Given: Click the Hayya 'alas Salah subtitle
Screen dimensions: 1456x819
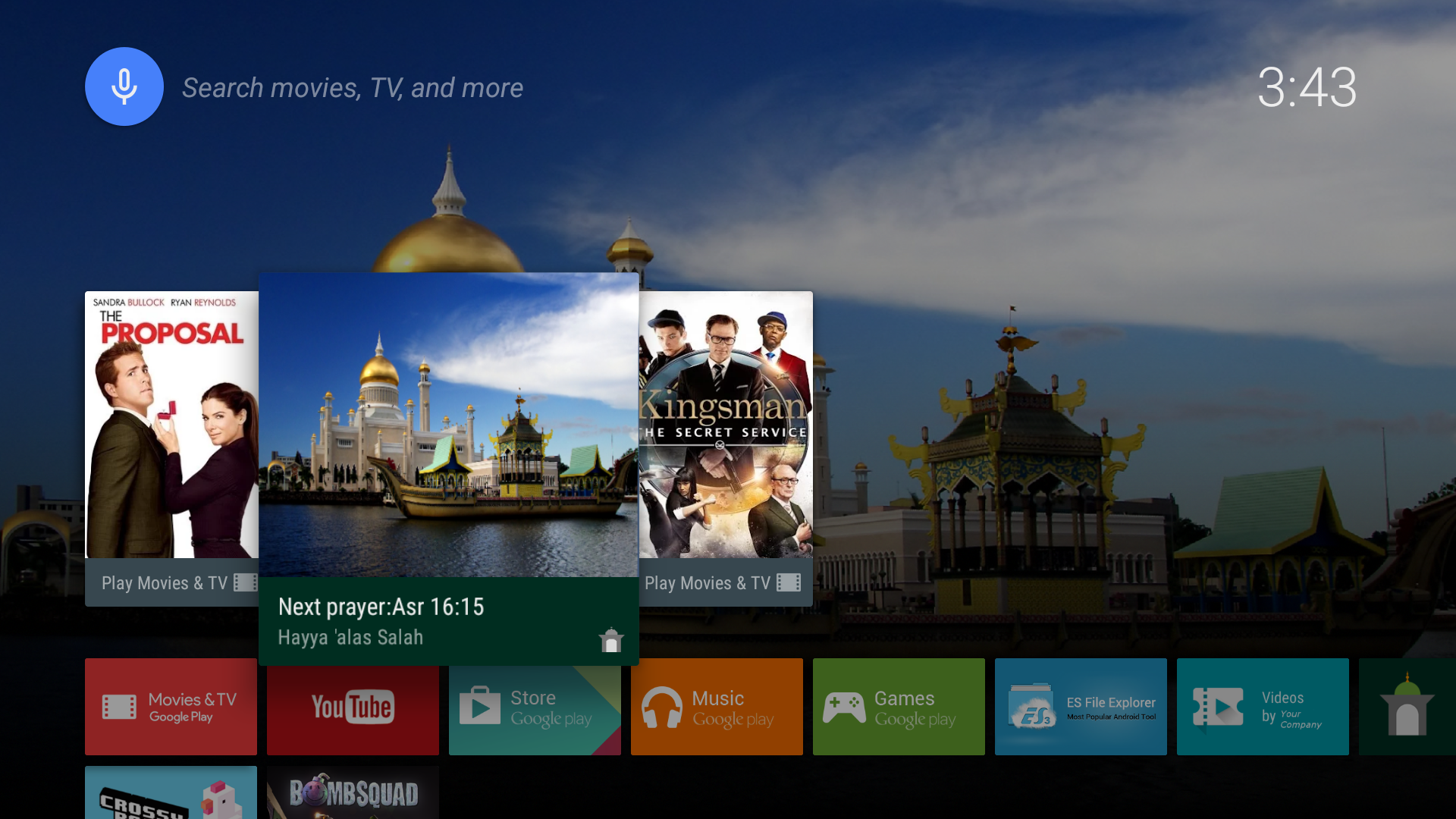Looking at the screenshot, I should [x=350, y=638].
